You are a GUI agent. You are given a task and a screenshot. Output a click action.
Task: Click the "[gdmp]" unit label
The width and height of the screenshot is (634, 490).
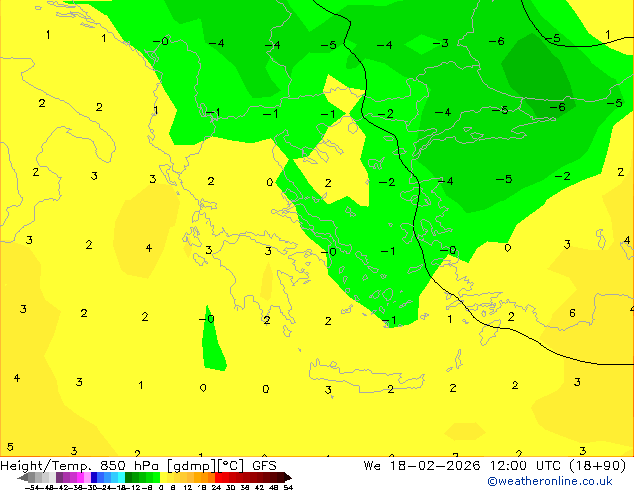coord(192,466)
